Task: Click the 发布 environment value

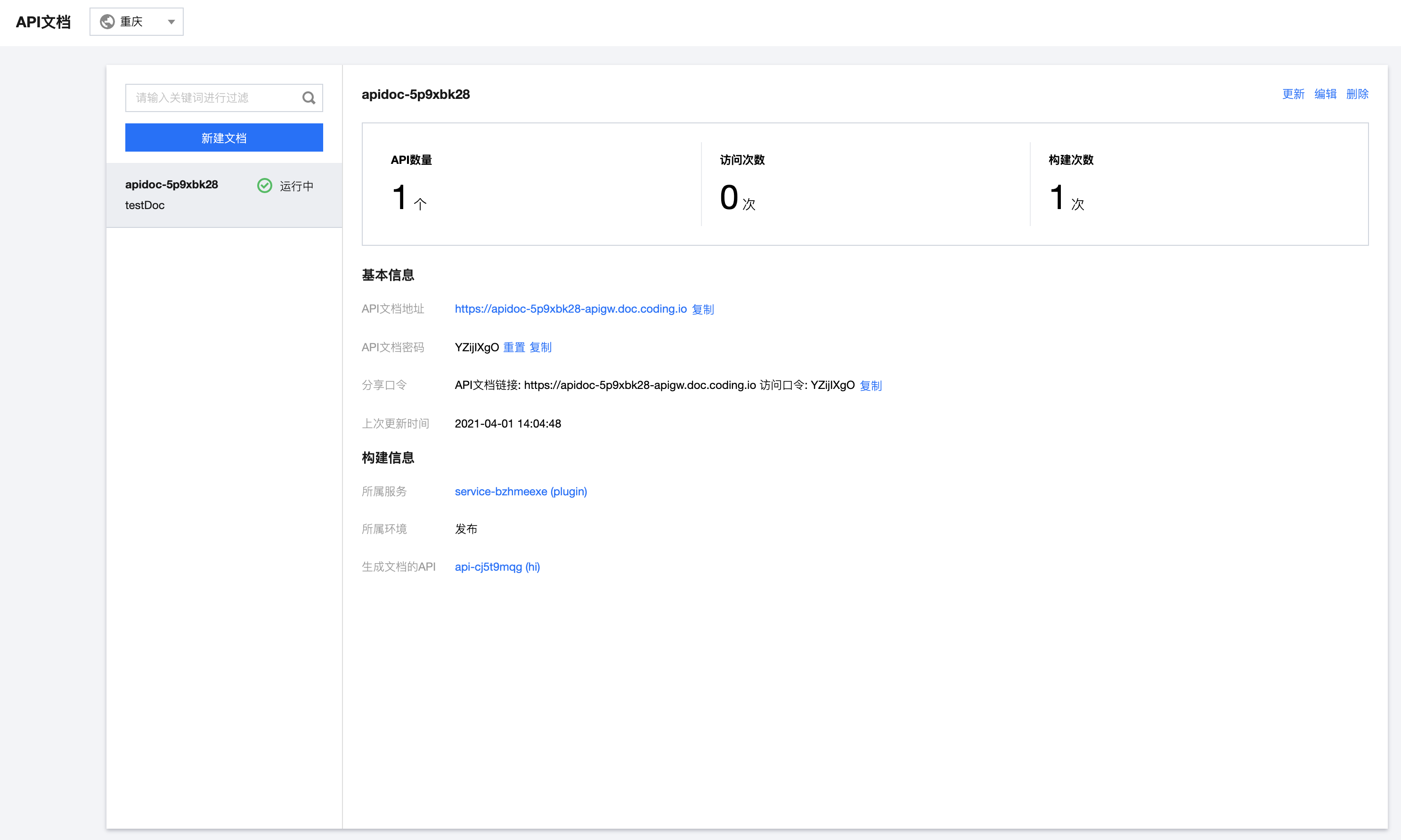Action: 466,529
